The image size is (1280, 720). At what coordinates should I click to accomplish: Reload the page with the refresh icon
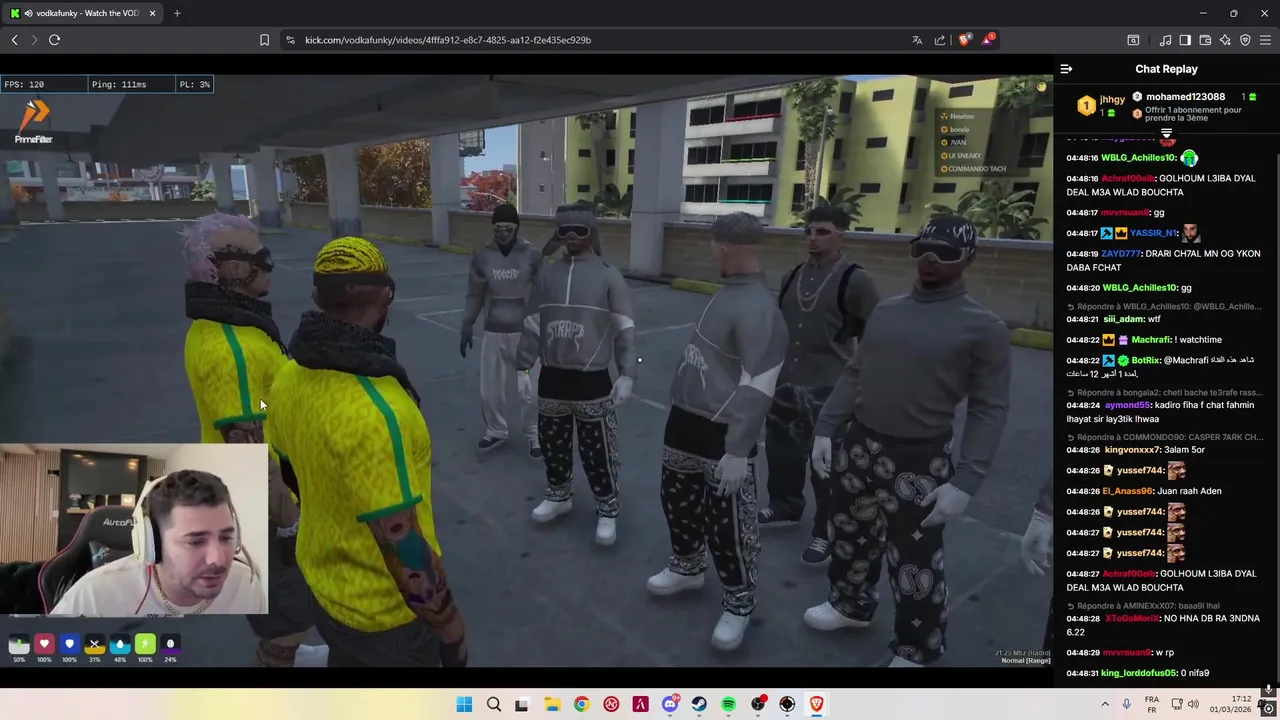(54, 40)
